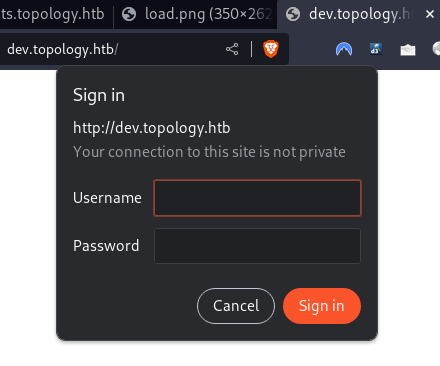The image size is (440, 366).
Task: Open the envelope extension icon
Action: click(x=408, y=50)
